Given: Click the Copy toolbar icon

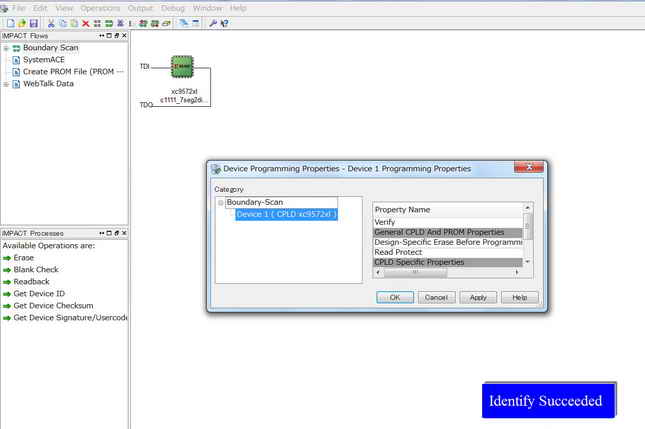Looking at the screenshot, I should click(x=63, y=23).
